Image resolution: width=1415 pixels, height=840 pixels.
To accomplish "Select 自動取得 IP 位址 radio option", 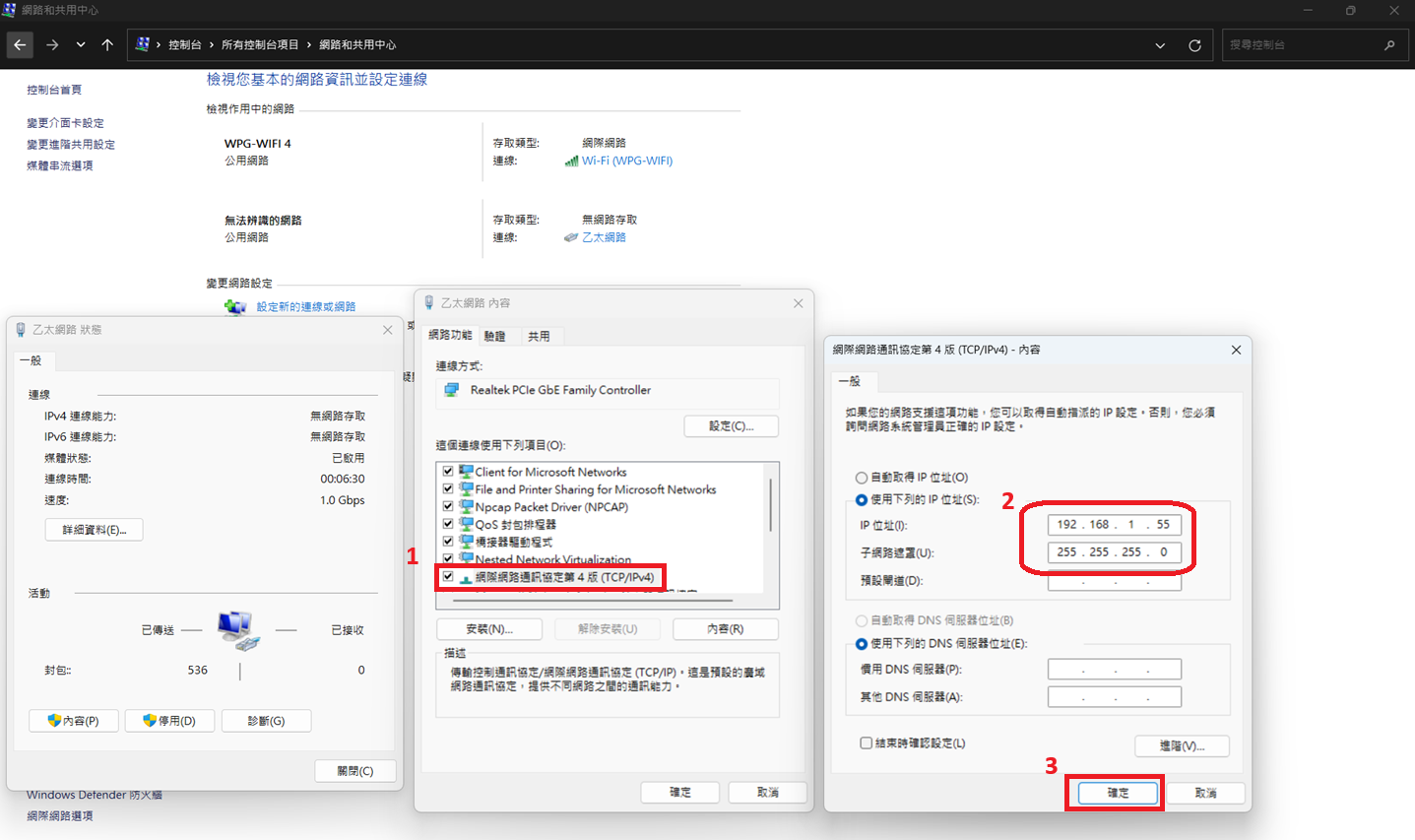I will tap(862, 478).
